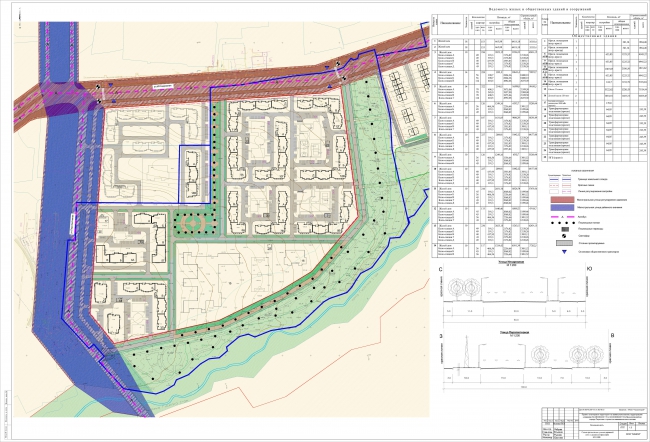Screen dimensions: 650x442
Task: Click the letter З beside the lower section
Action: (440, 336)
